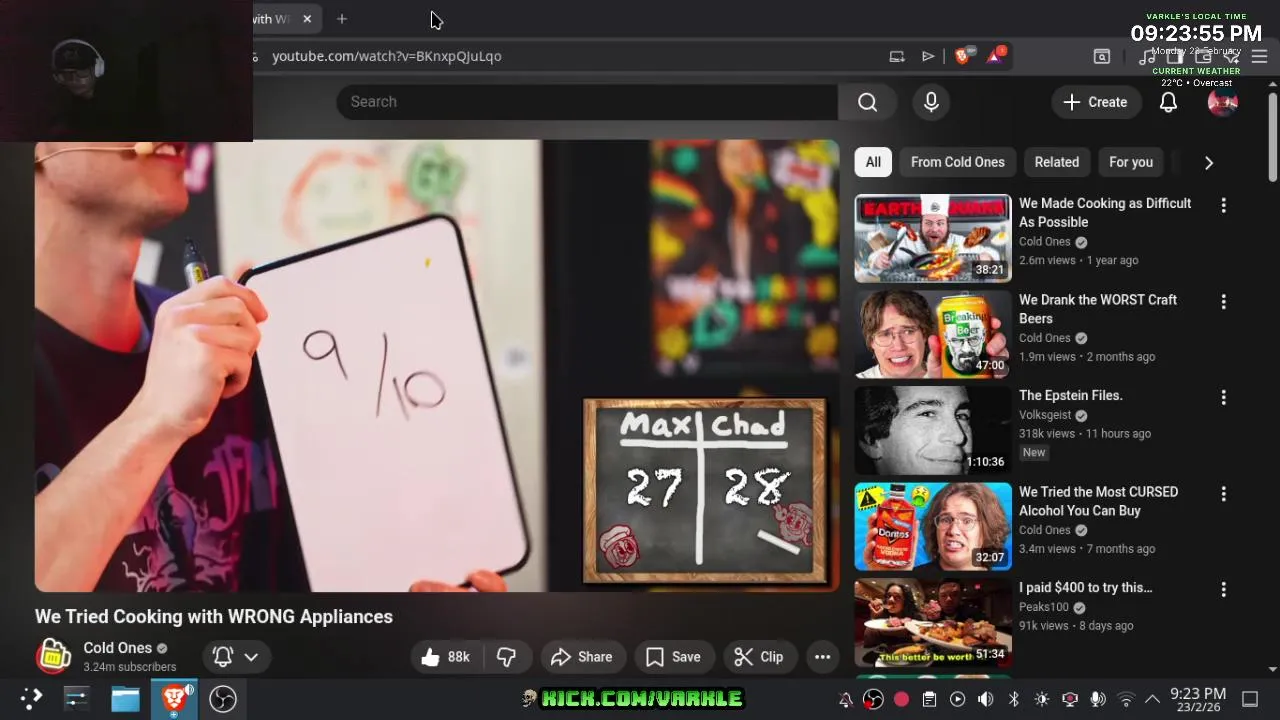Expand hidden system tray icons arrow
This screenshot has width=1280, height=720.
point(1152,699)
